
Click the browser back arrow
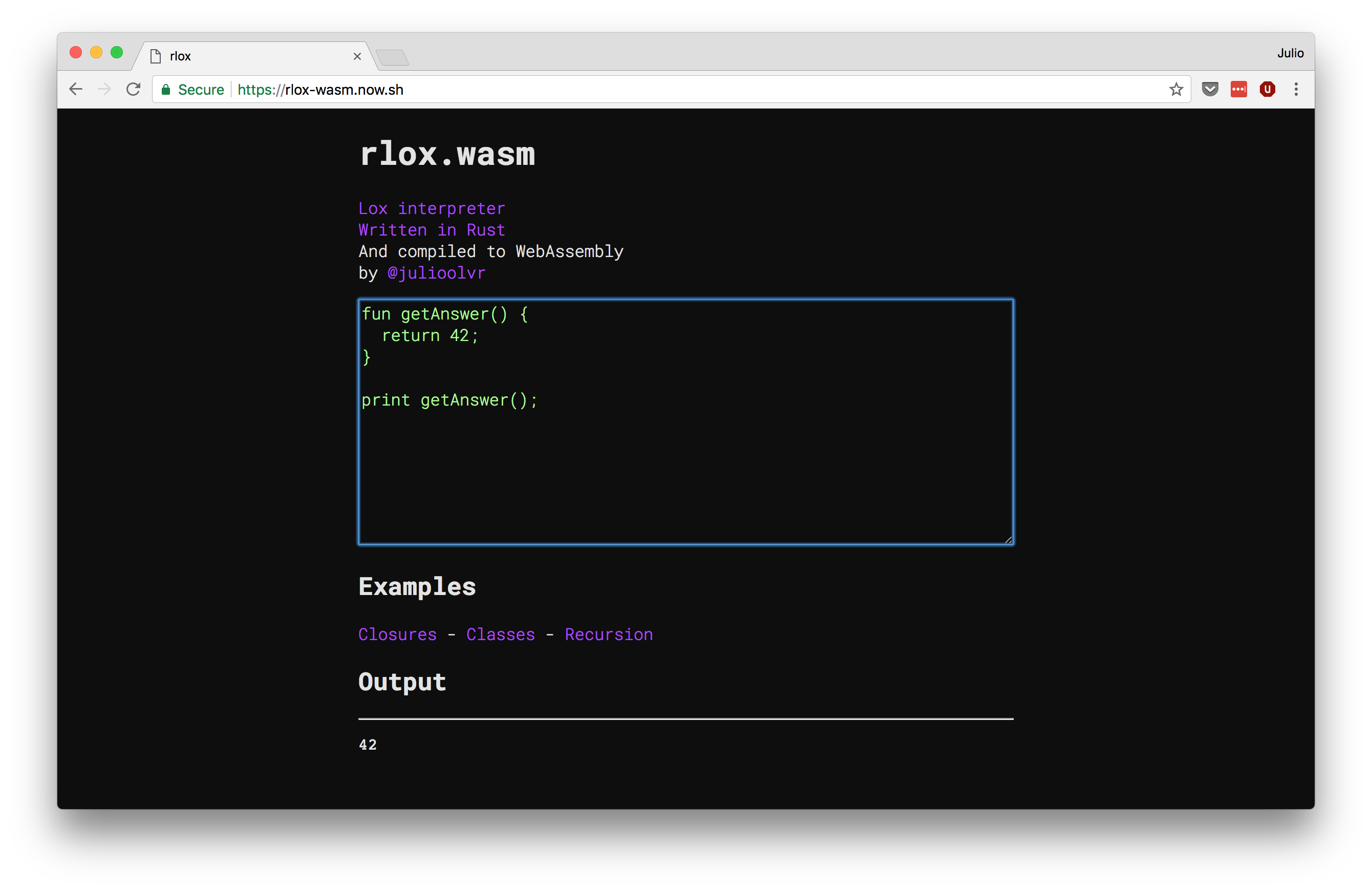pos(76,90)
